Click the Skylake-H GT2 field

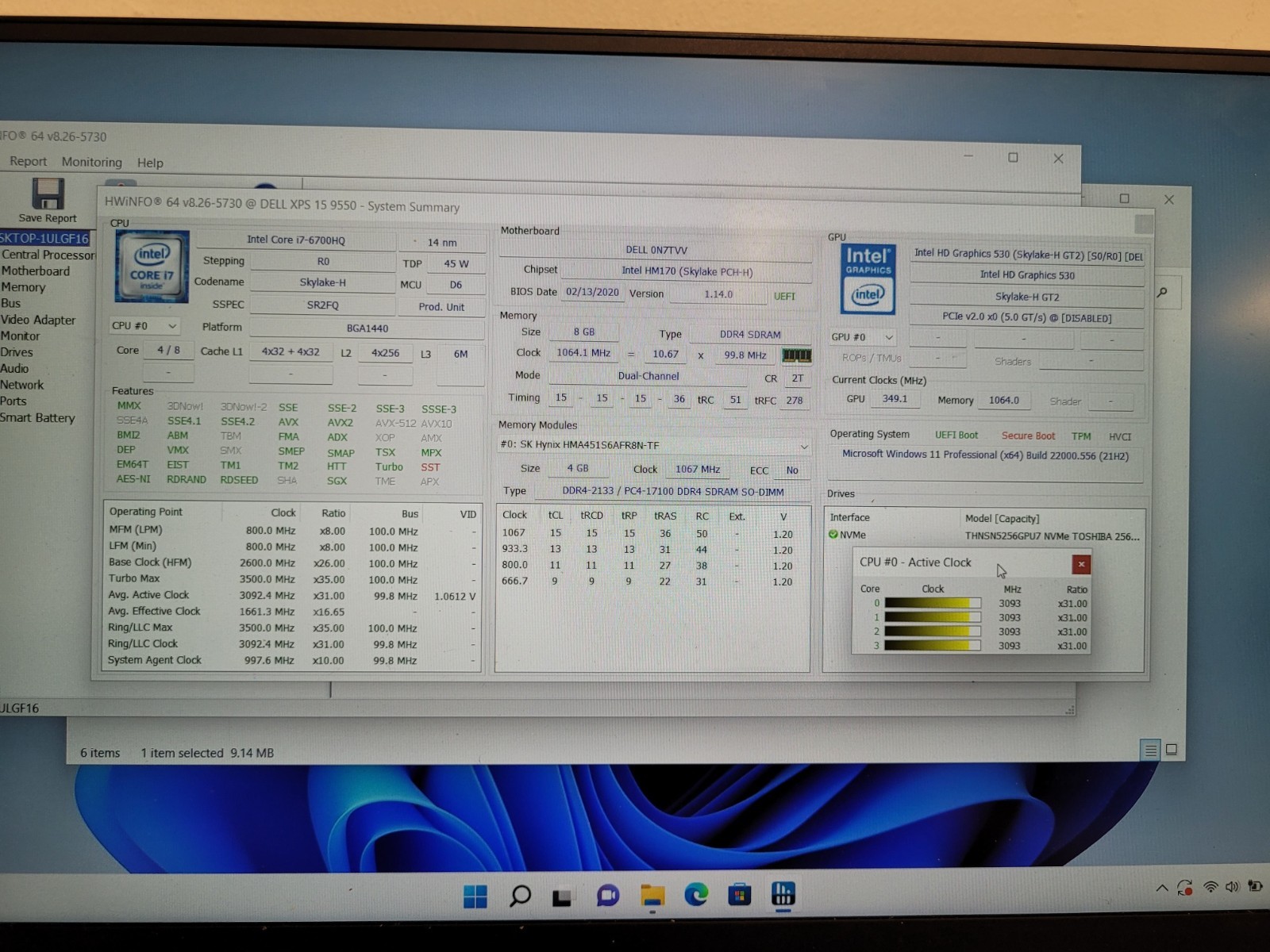(1027, 297)
